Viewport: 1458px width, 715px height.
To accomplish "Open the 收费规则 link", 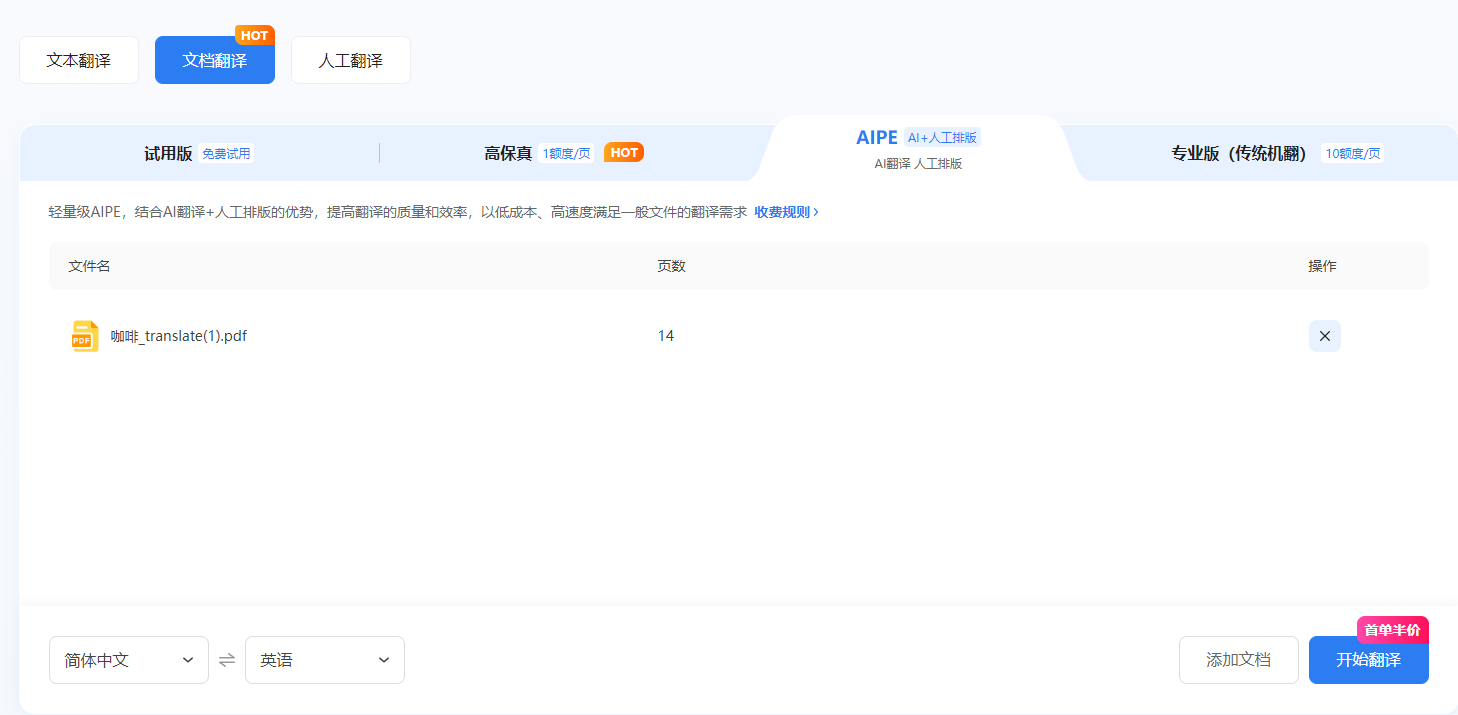I will 787,212.
